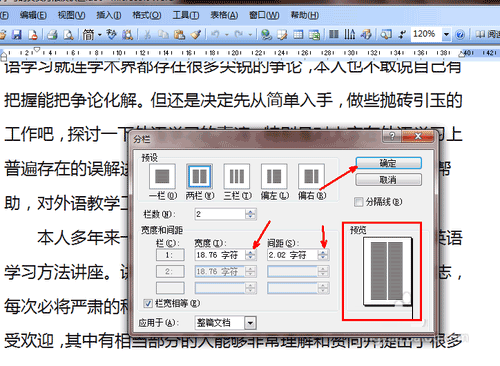Click the column 1 宽度 spinner
The width and height of the screenshot is (500, 366).
point(250,255)
